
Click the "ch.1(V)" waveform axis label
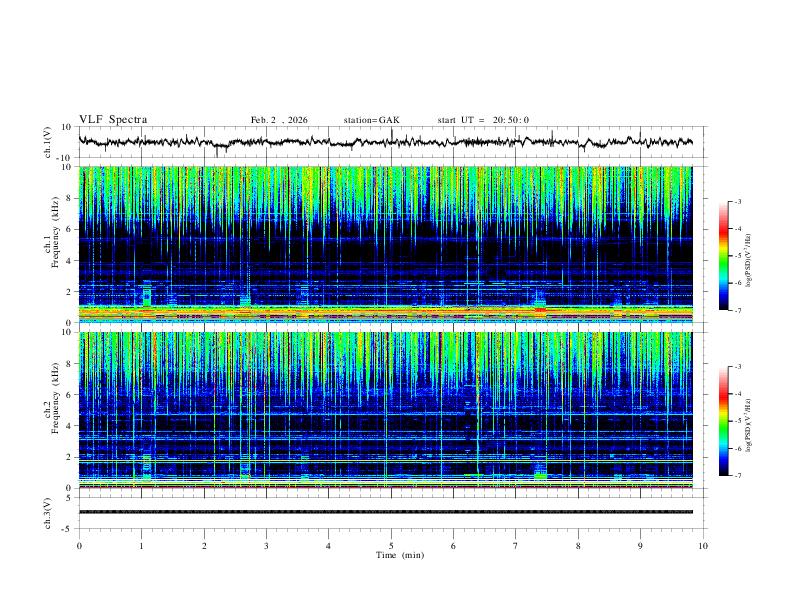tap(48, 142)
